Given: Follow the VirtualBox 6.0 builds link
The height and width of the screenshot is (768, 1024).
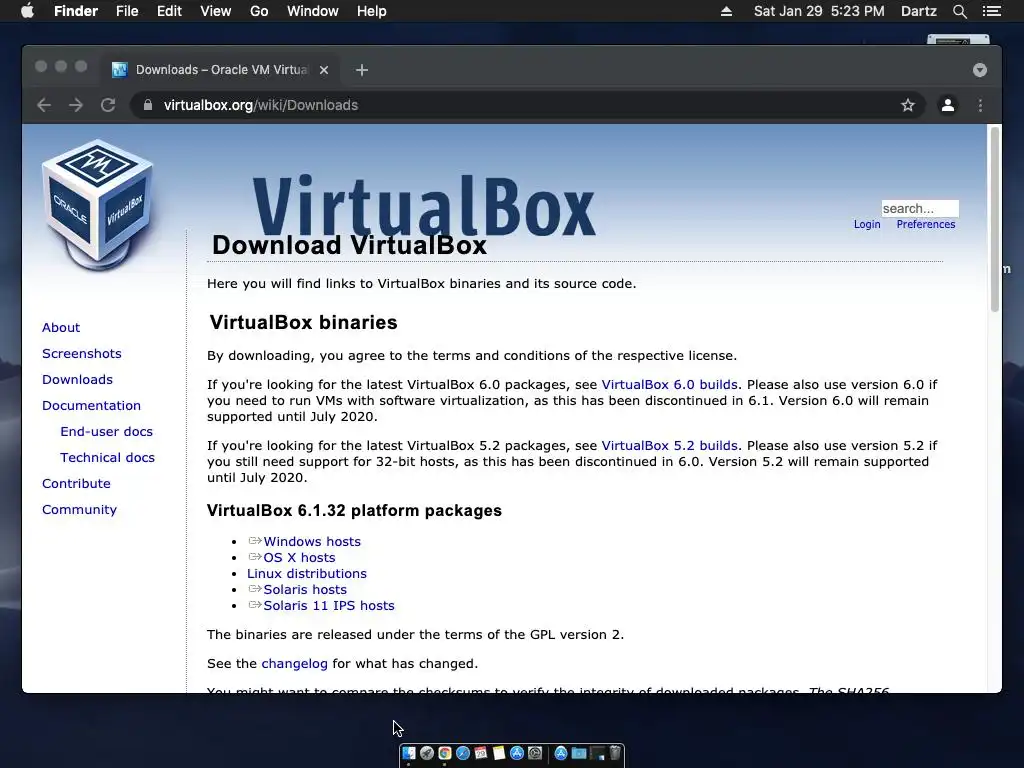Looking at the screenshot, I should coord(669,385).
